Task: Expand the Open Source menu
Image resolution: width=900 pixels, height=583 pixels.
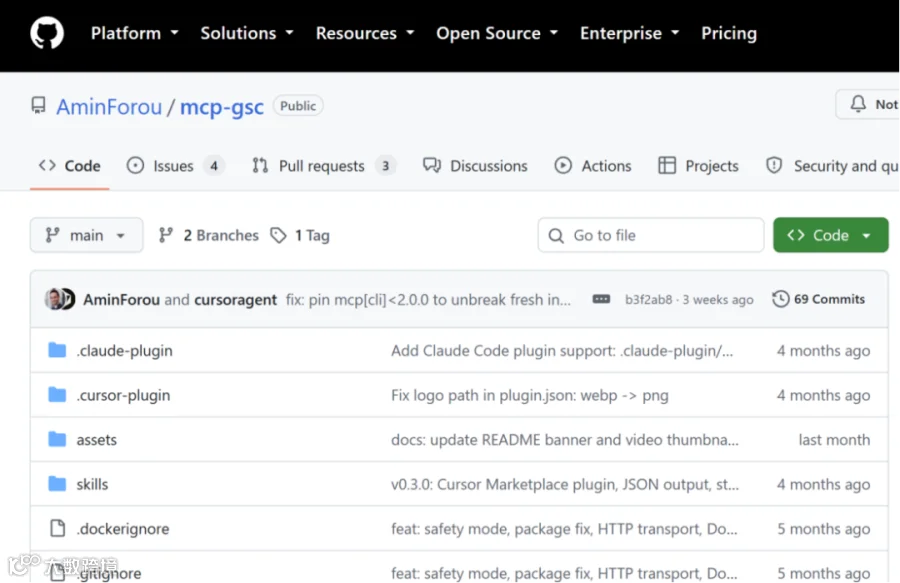Action: pyautogui.click(x=496, y=33)
